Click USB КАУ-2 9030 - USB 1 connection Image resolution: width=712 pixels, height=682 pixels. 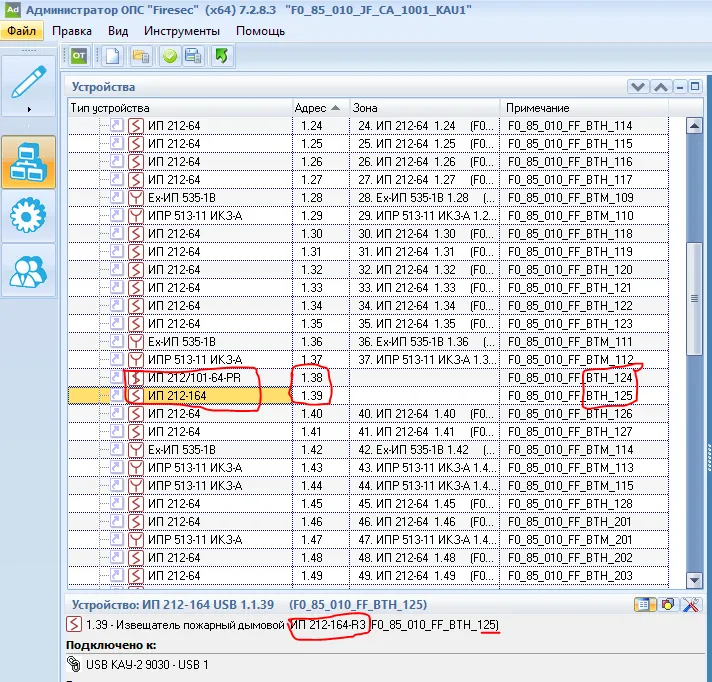point(147,665)
